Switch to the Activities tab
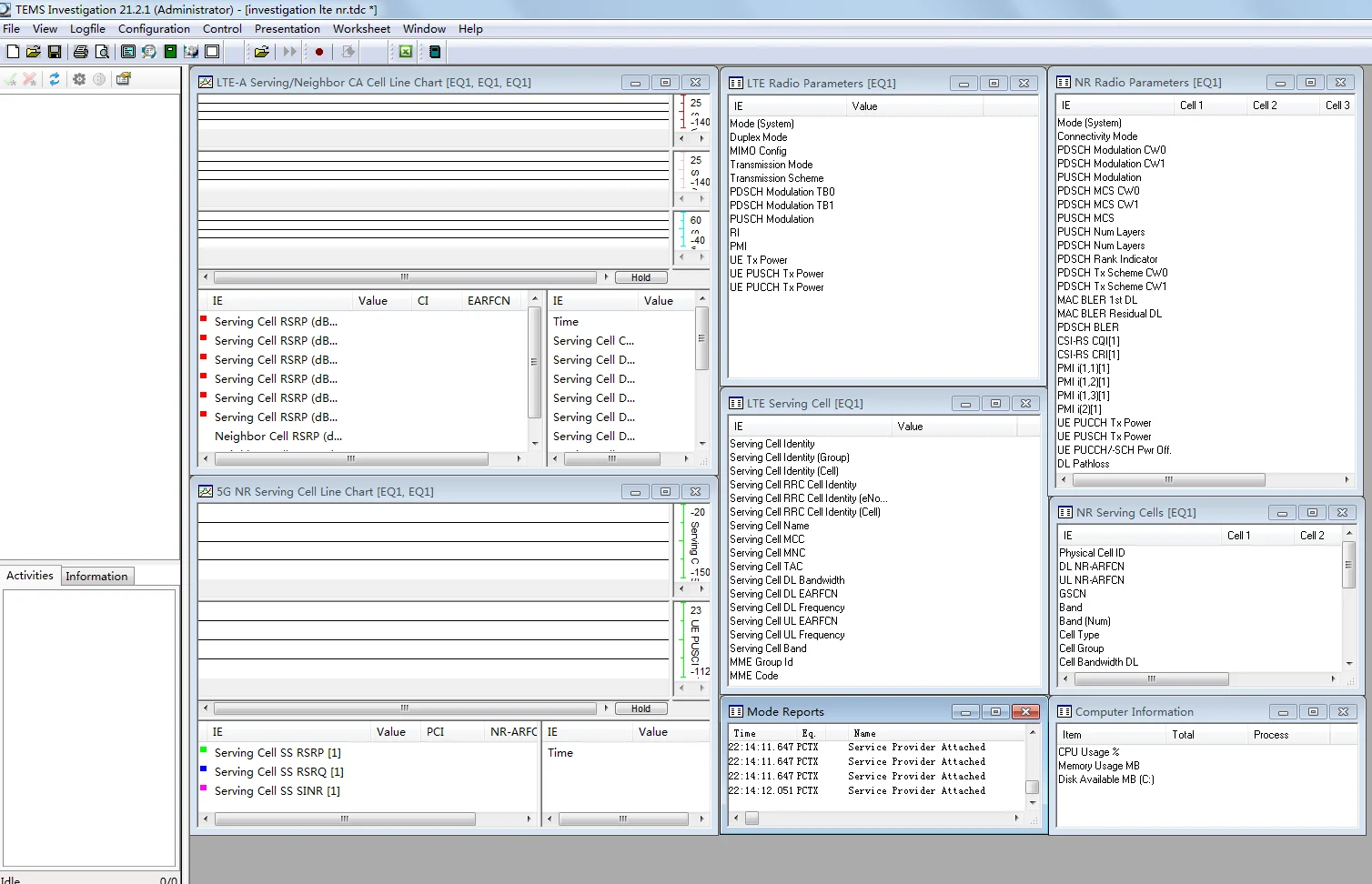Image resolution: width=1372 pixels, height=884 pixels. point(30,576)
